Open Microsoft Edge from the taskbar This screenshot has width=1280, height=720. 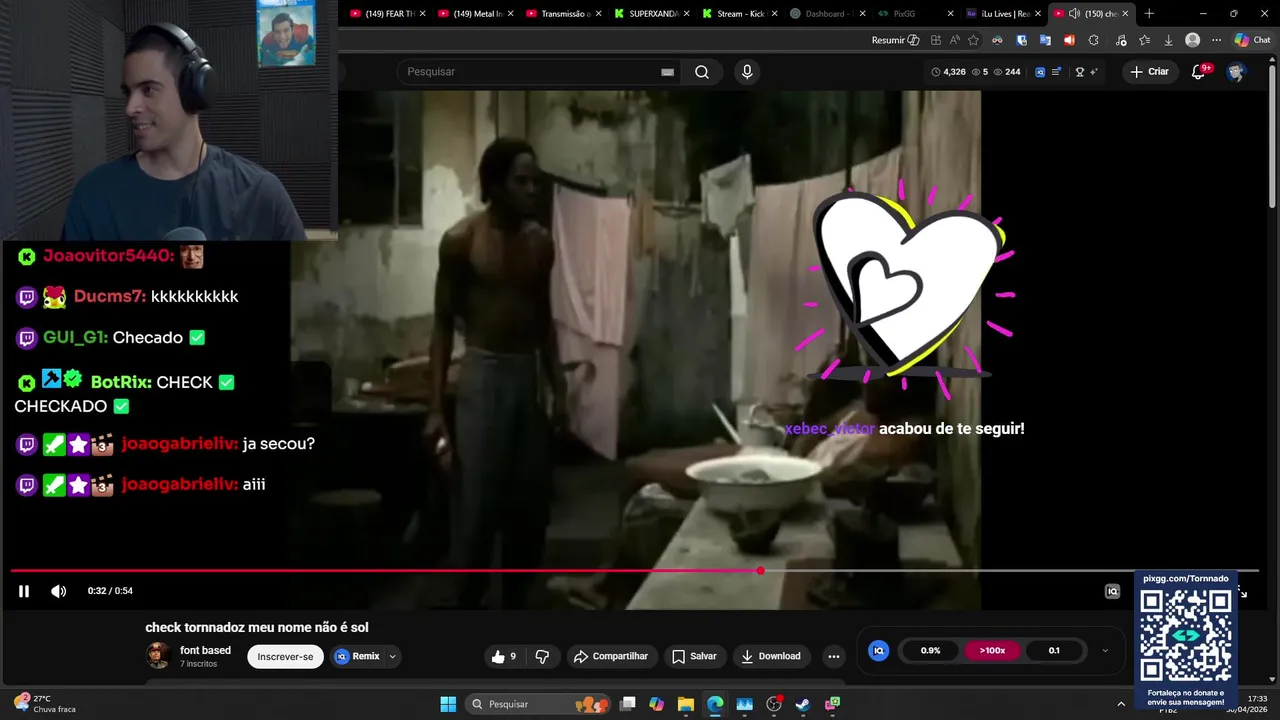(x=715, y=704)
